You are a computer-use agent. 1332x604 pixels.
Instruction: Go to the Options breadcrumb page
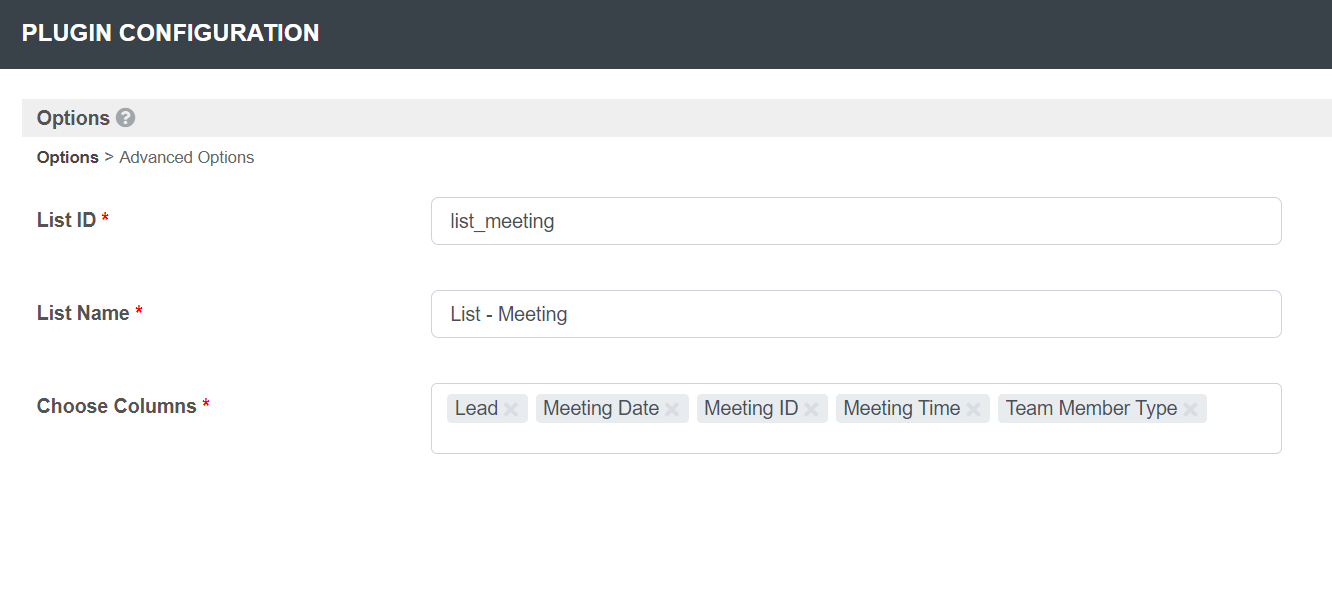(x=67, y=157)
